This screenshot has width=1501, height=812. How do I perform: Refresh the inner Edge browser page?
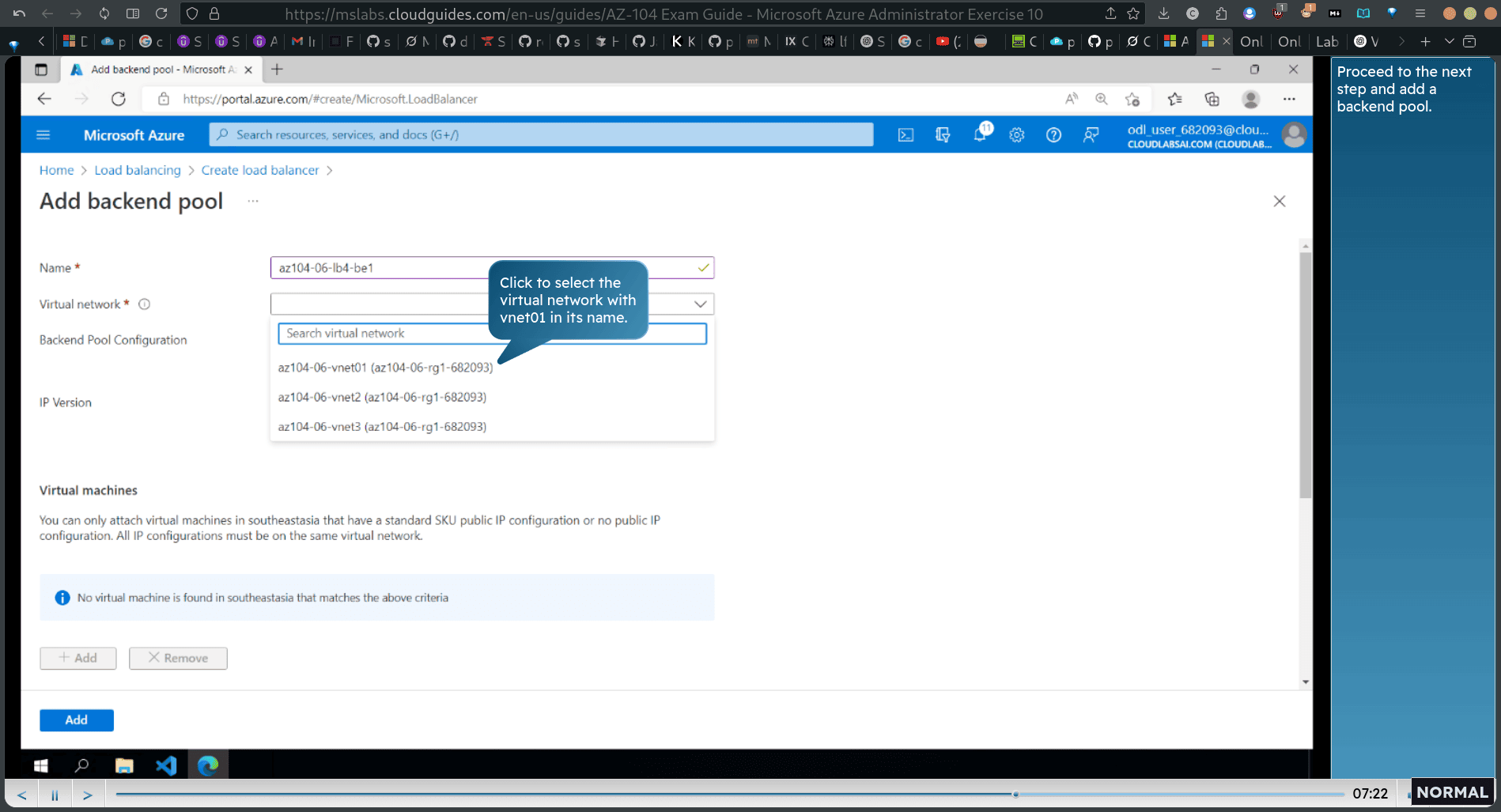119,99
